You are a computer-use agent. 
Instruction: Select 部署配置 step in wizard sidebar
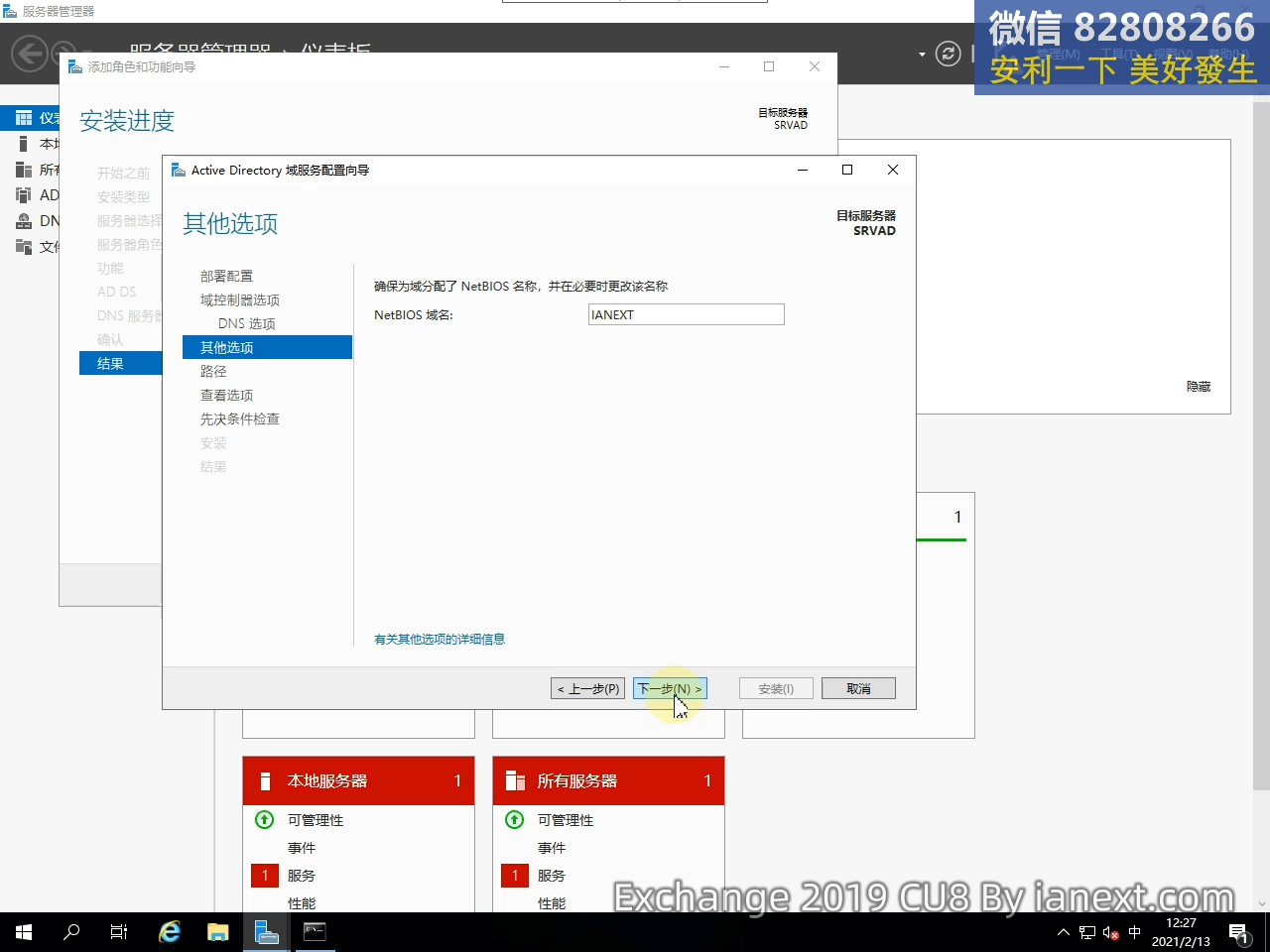coord(226,276)
